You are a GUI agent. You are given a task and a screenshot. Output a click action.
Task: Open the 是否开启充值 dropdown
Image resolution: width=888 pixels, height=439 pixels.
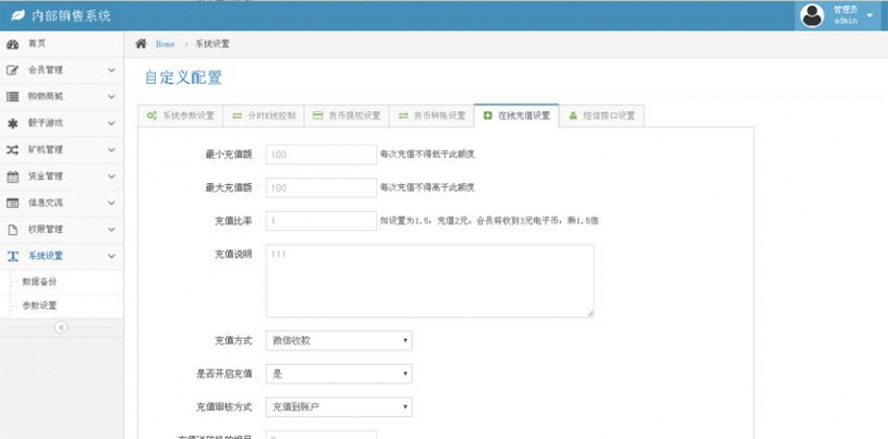339,374
